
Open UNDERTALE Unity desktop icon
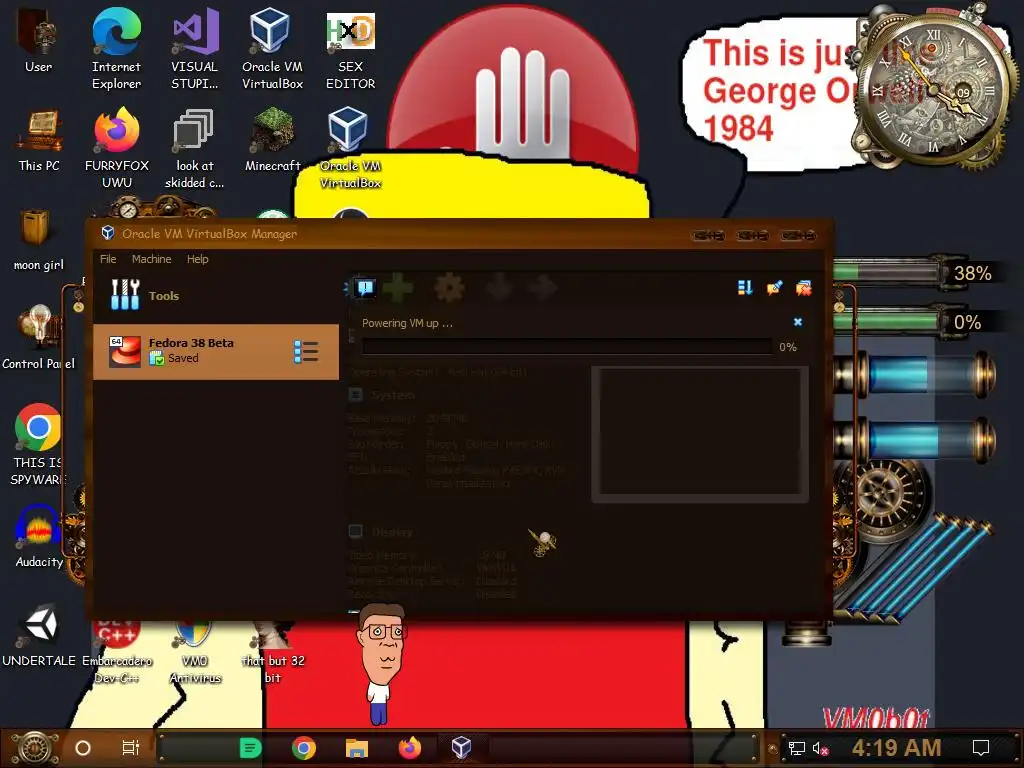pos(39,635)
